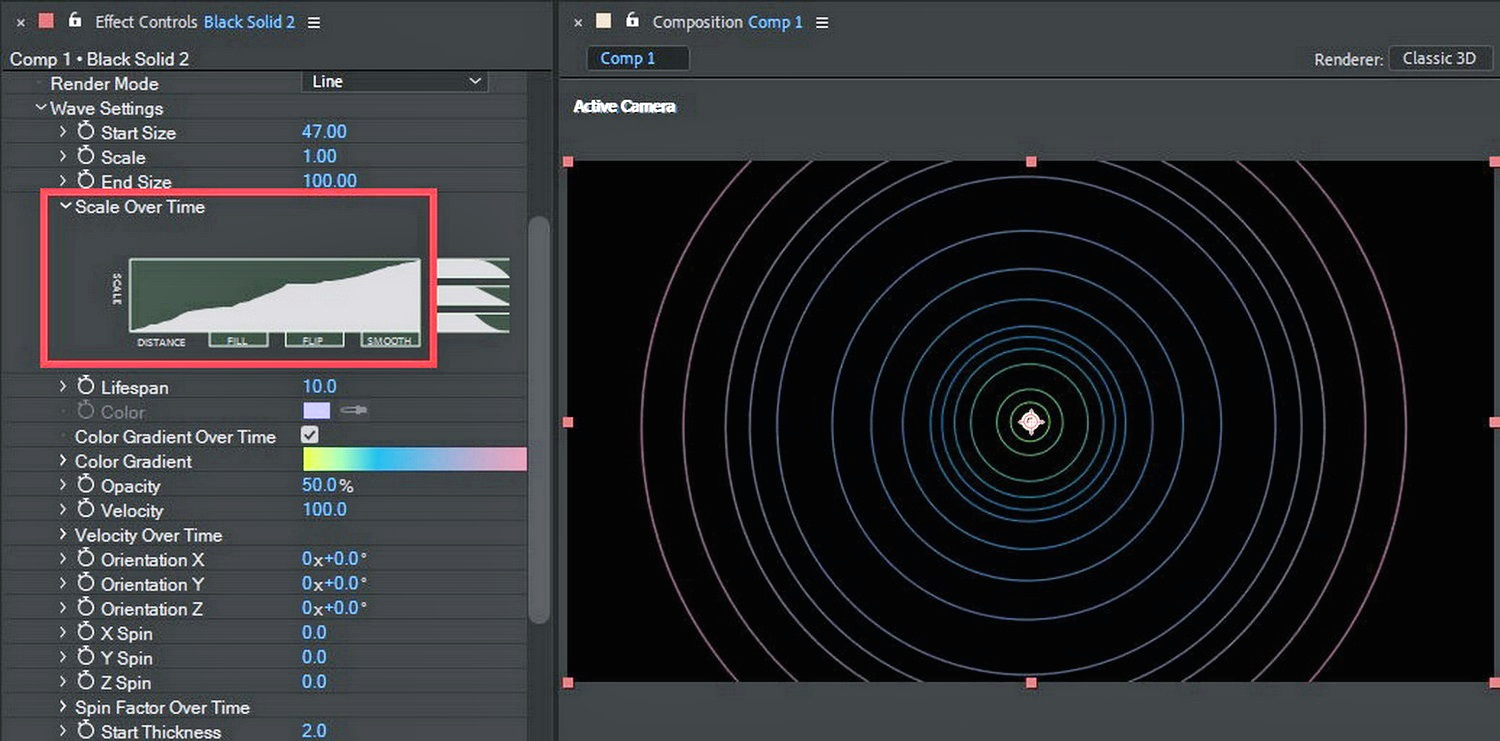
Task: Click the red label color of Effect Controls
Action: (x=46, y=21)
